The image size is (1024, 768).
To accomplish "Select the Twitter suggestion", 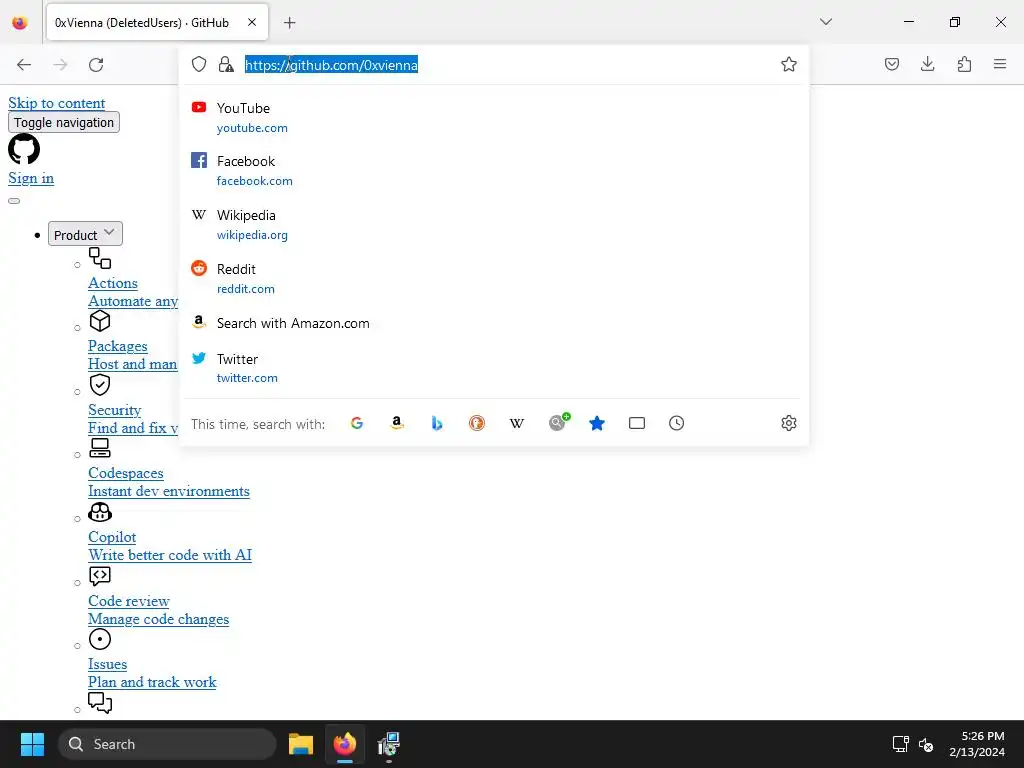I will tap(493, 368).
